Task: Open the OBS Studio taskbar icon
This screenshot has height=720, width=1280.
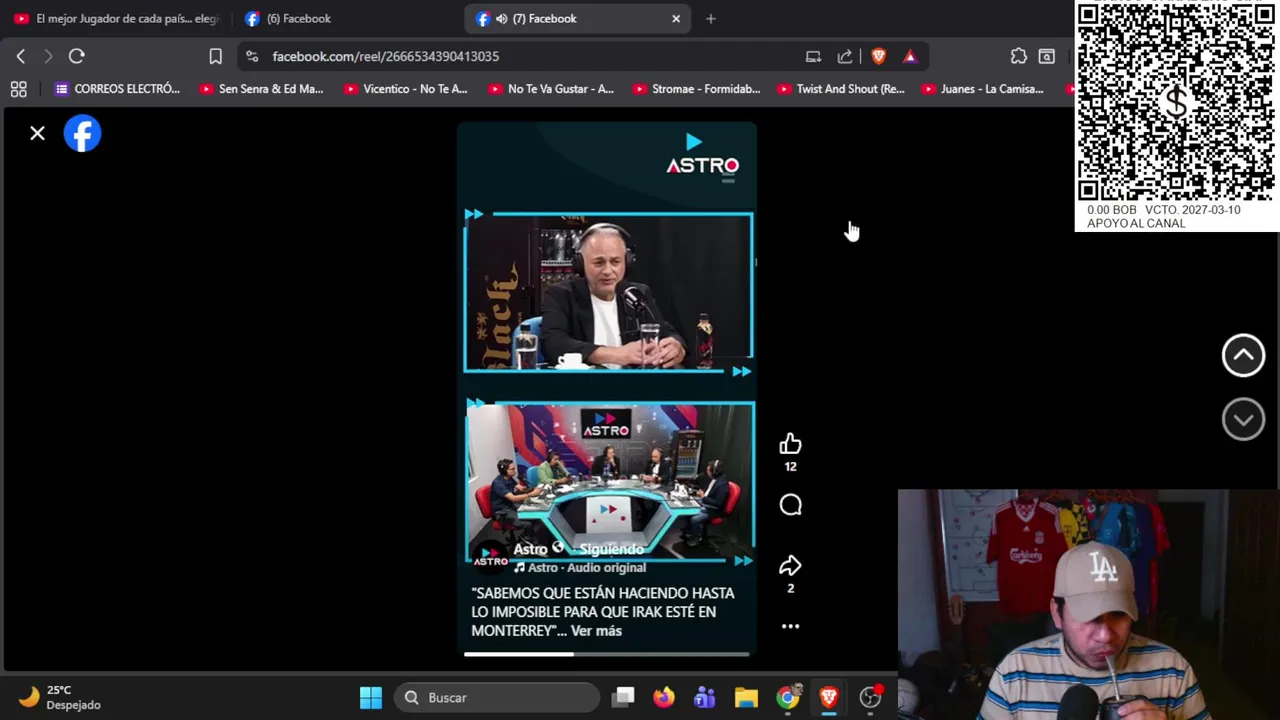Action: click(870, 697)
